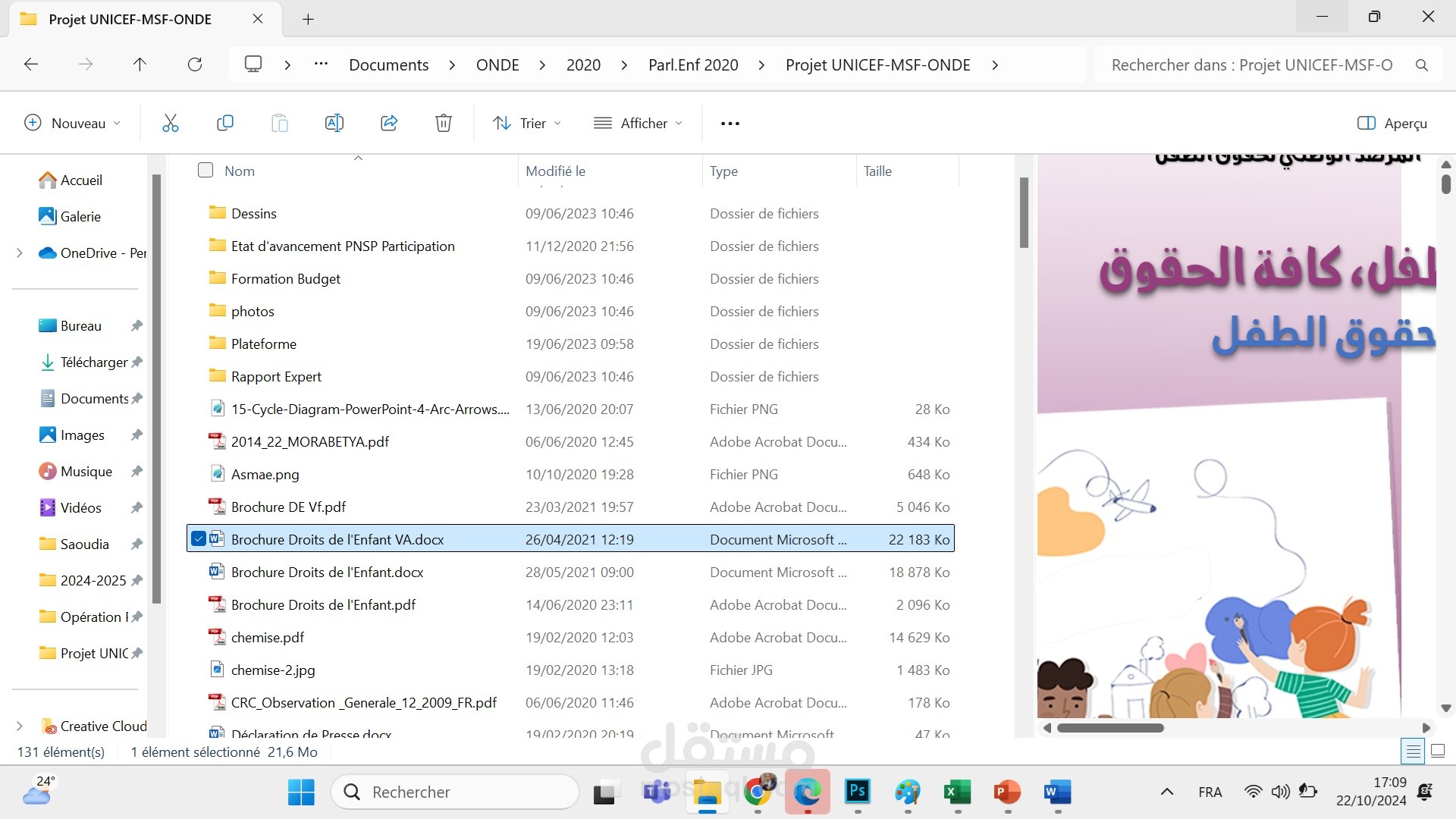Toggle the Aperçu preview pane
The height and width of the screenshot is (819, 1456).
coord(1392,123)
